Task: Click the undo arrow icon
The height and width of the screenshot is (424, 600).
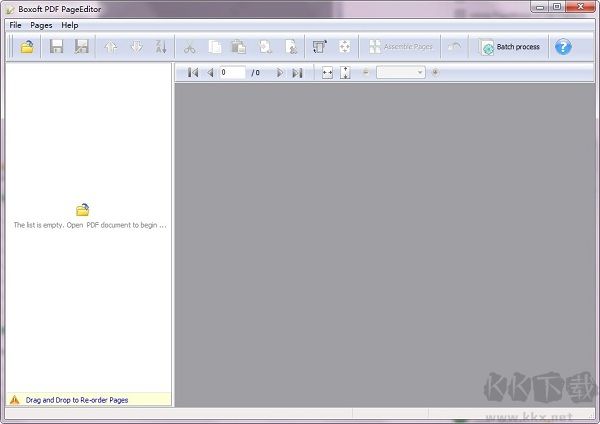Action: click(454, 47)
